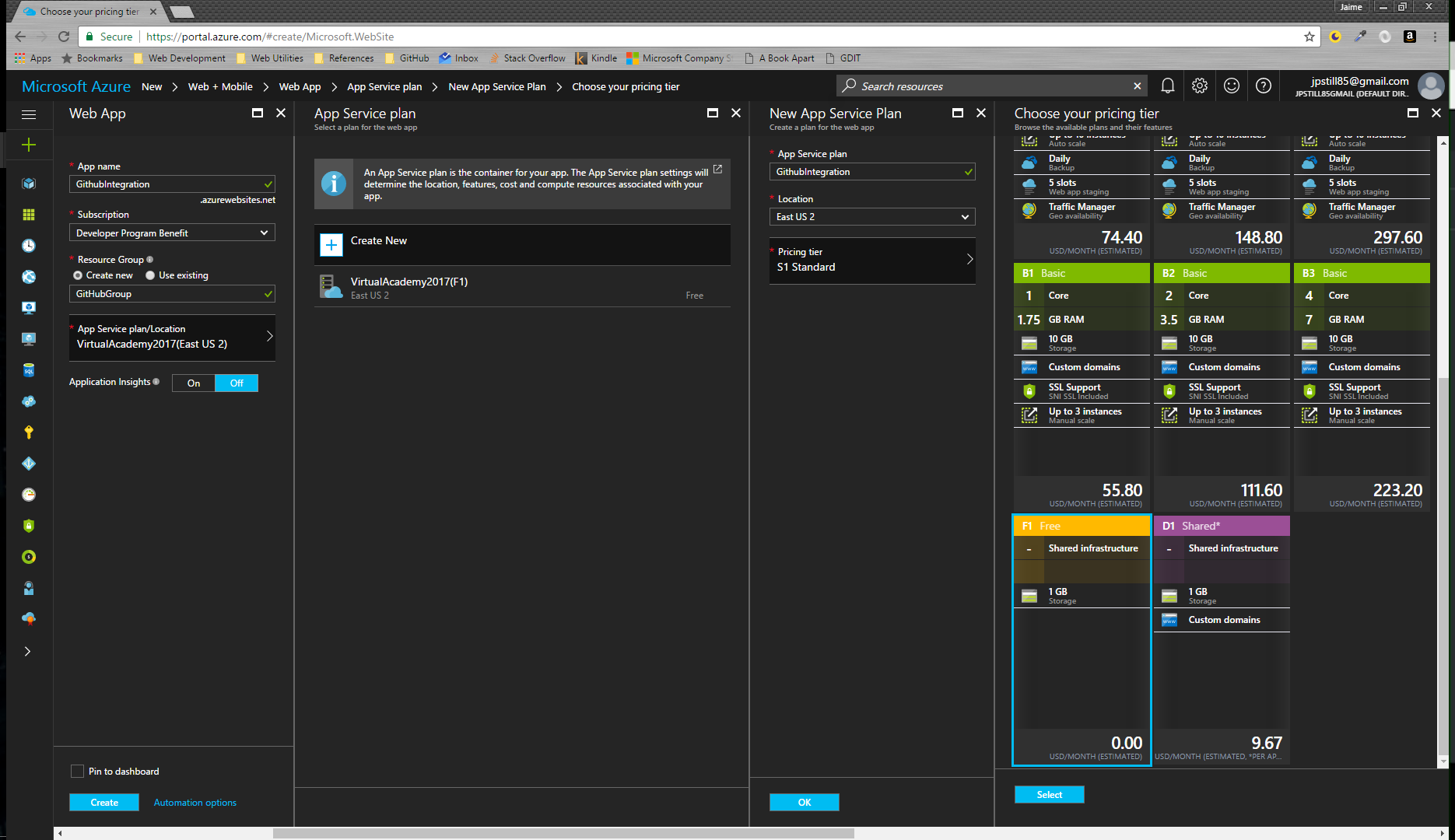
Task: Click the horizontal scrollbar at bottom
Action: [x=563, y=833]
